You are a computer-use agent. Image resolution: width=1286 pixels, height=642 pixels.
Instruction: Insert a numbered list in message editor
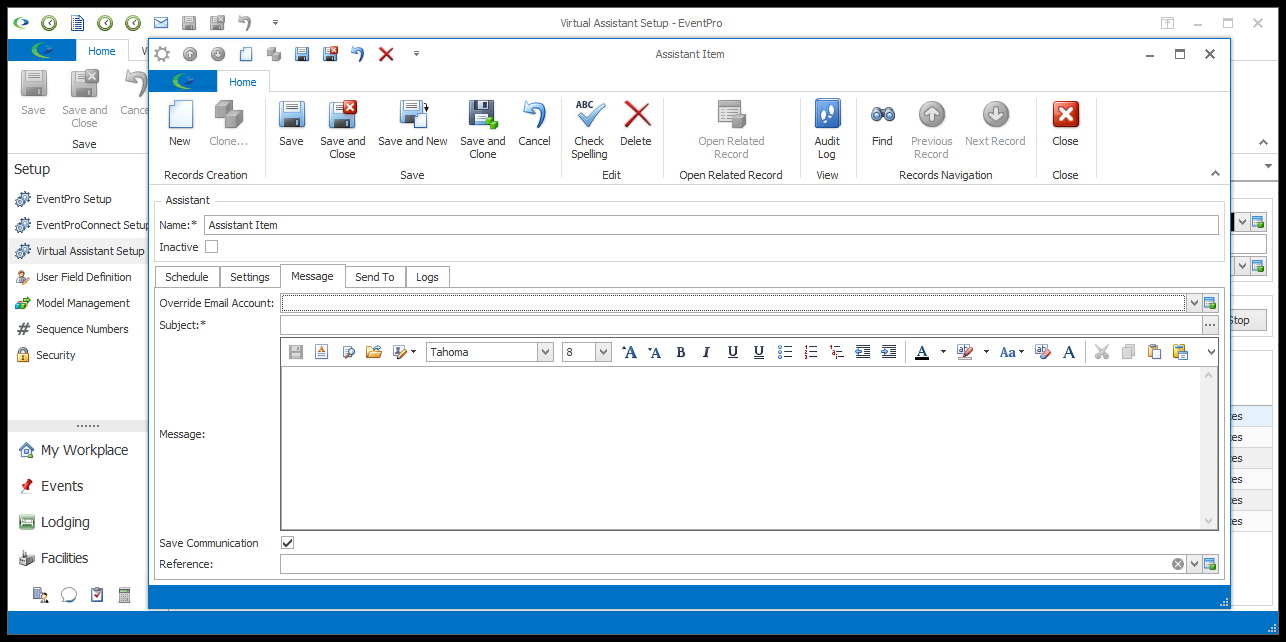811,352
